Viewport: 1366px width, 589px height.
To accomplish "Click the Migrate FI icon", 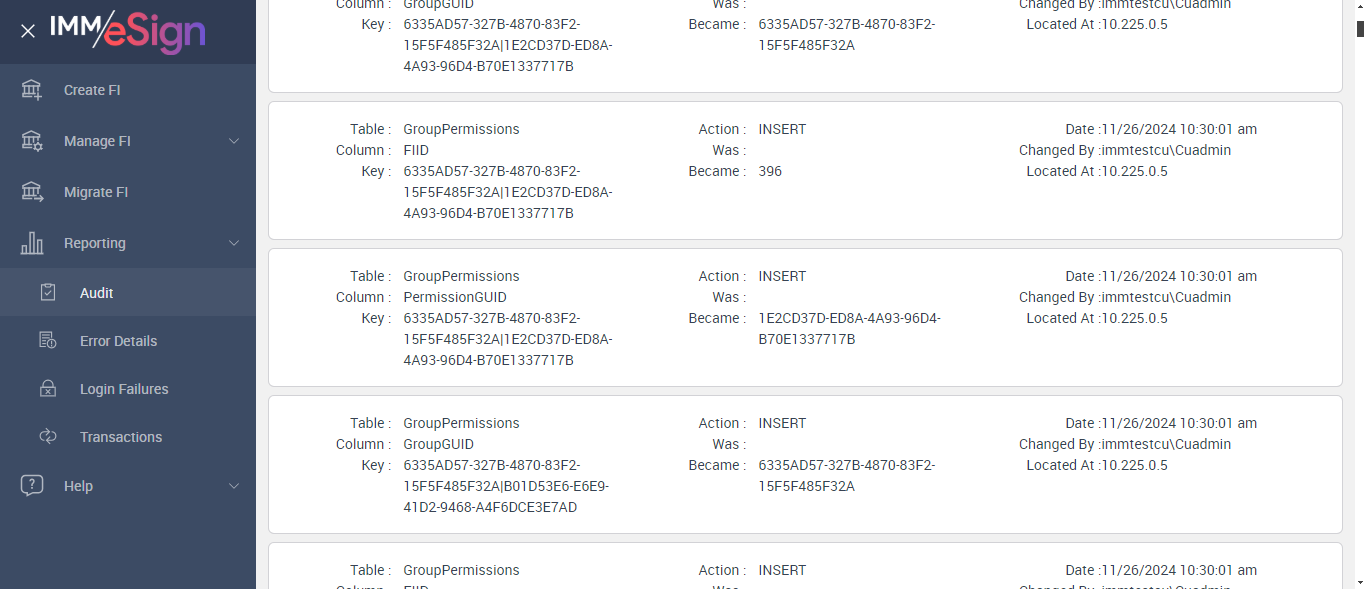I will pos(32,192).
